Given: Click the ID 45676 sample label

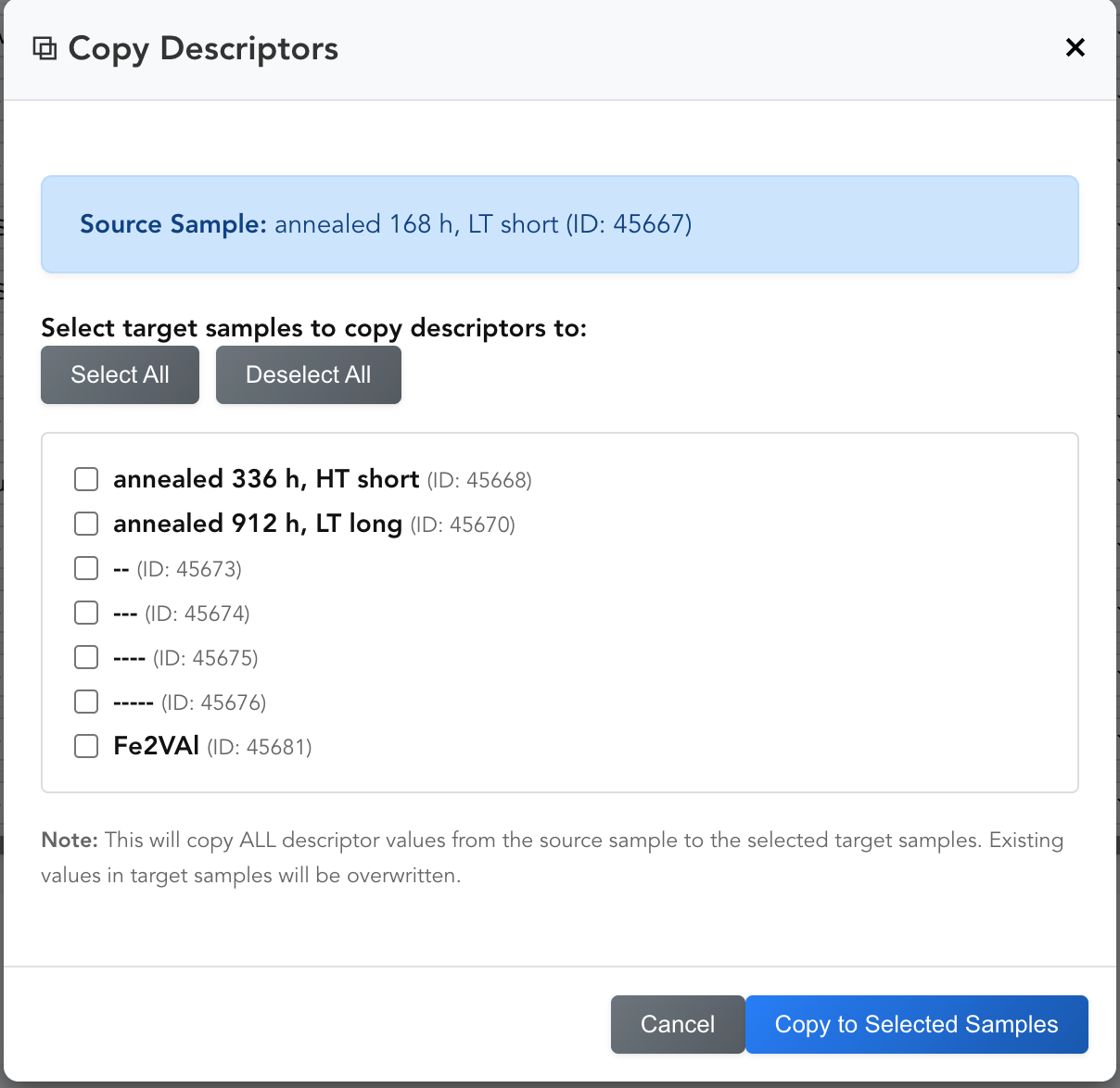Looking at the screenshot, I should coord(190,702).
